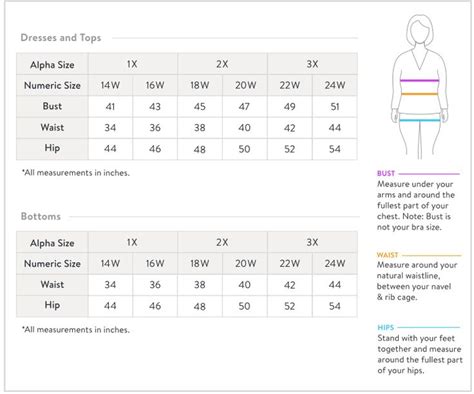474x394 pixels.
Task: Click 18W numeric size in Dresses table
Action: point(200,85)
